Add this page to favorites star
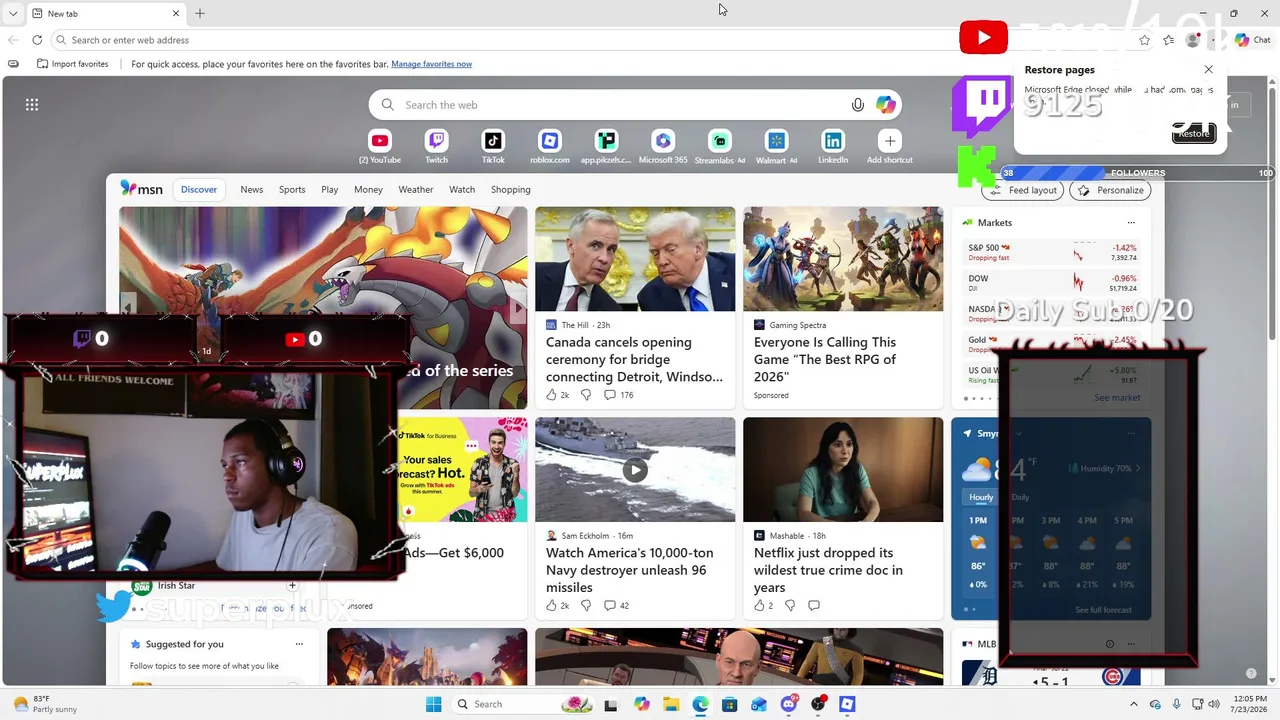The height and width of the screenshot is (720, 1280). [1145, 40]
